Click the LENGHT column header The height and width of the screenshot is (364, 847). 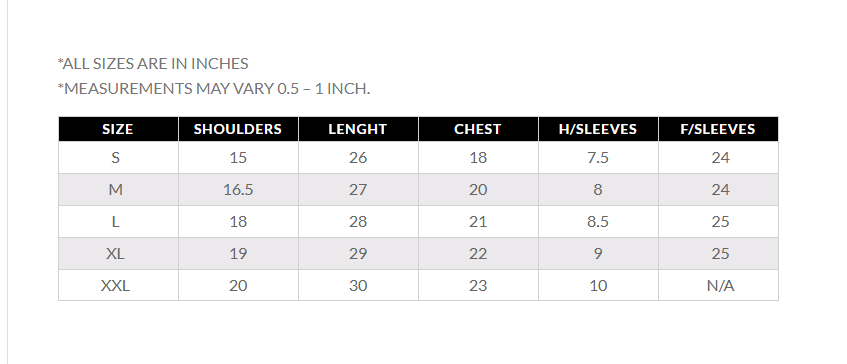pyautogui.click(x=358, y=129)
